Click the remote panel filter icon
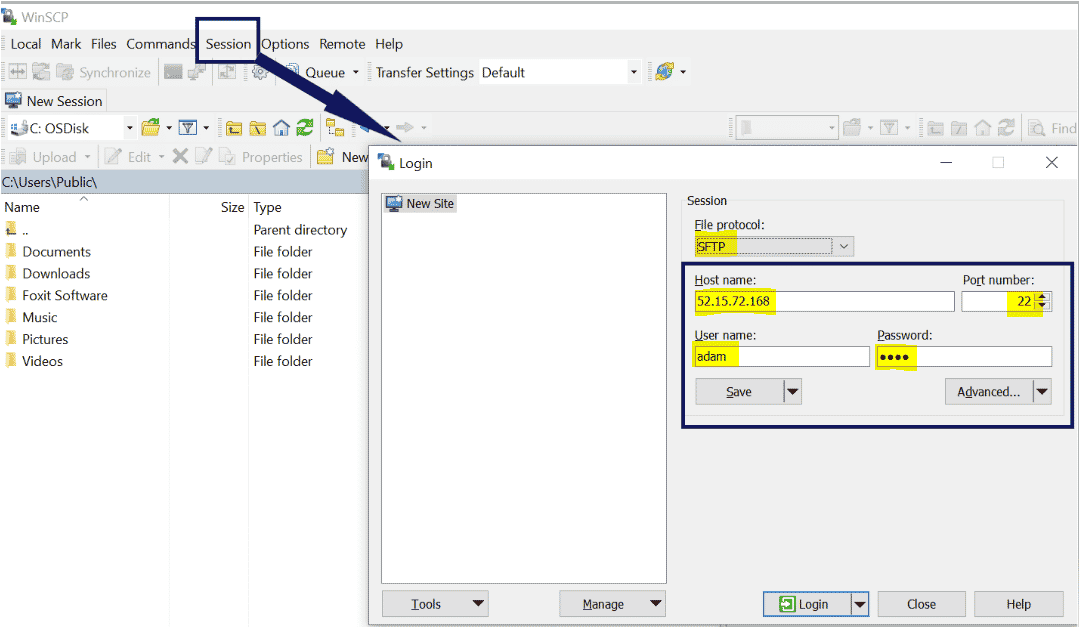The height and width of the screenshot is (628, 1080). point(889,127)
